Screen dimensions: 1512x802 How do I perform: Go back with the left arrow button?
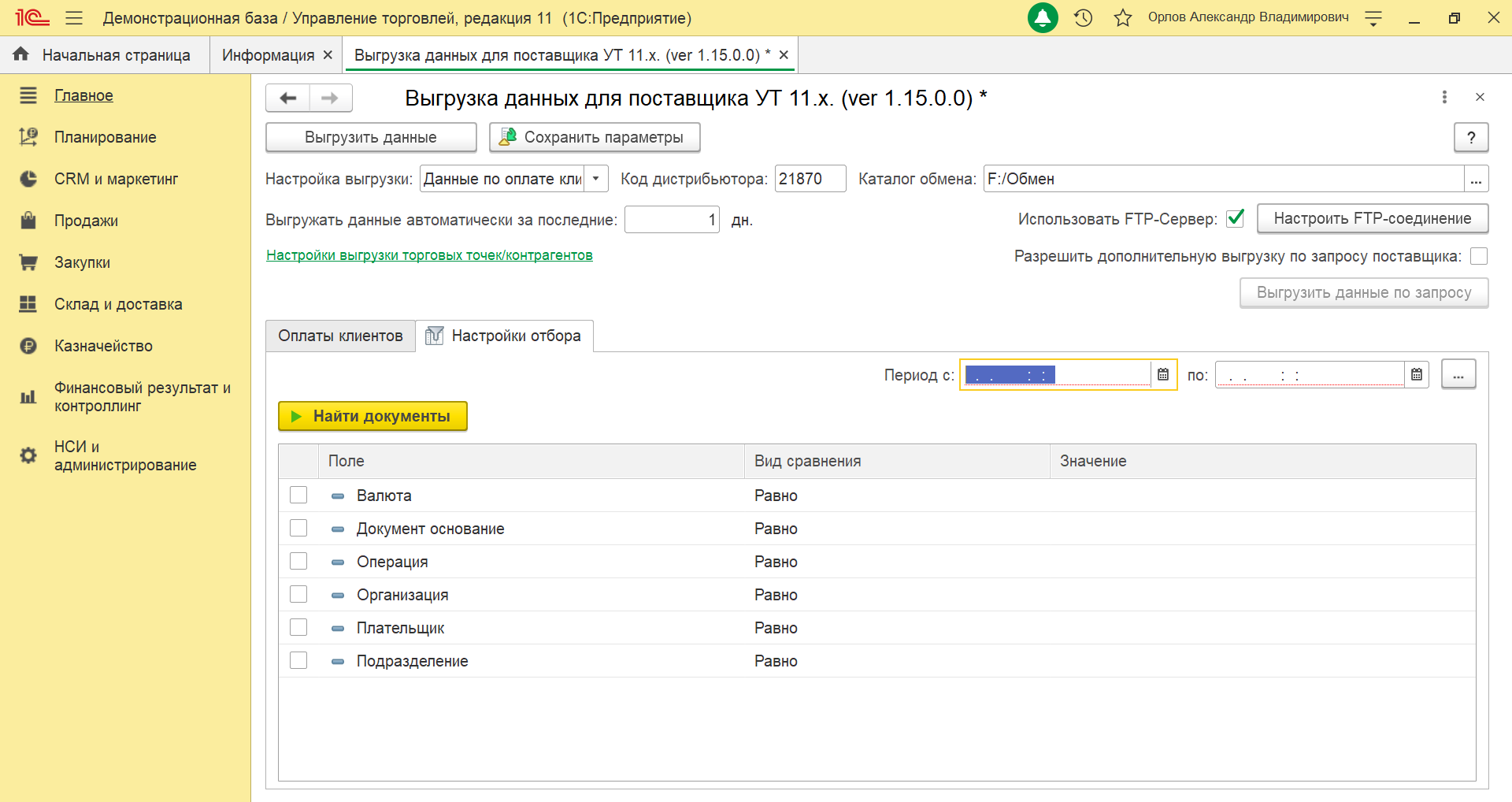287,98
